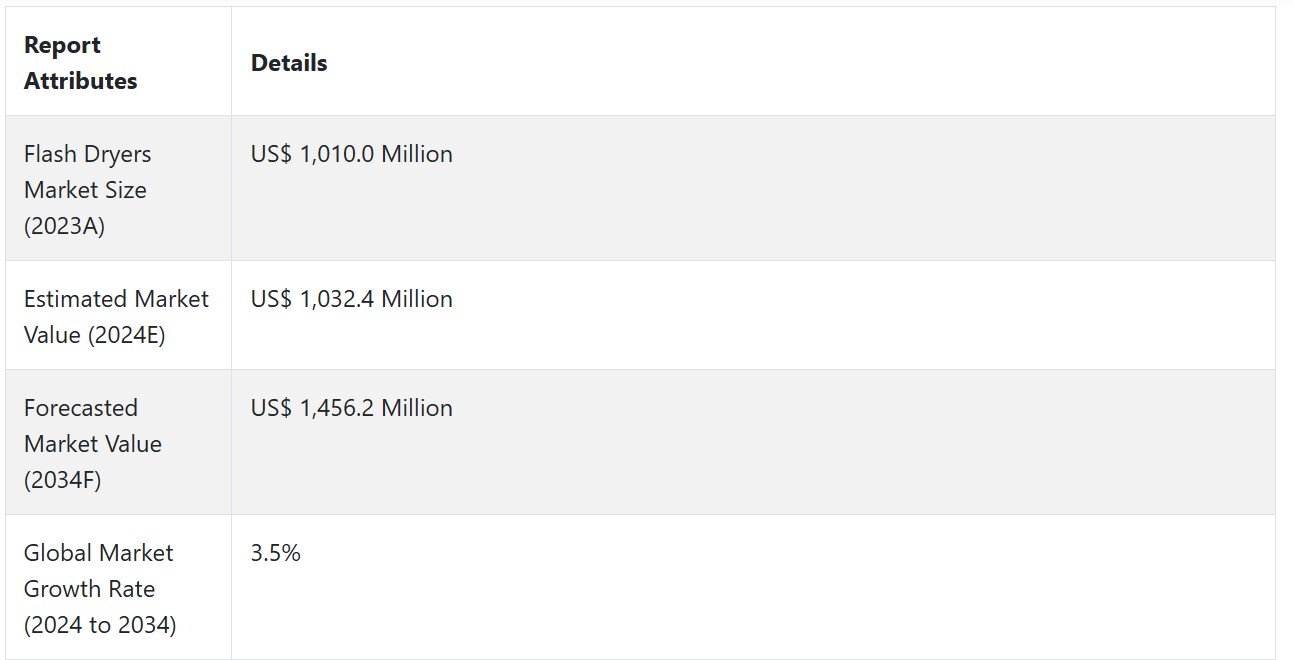Click the Flash Dryers text line

88,154
